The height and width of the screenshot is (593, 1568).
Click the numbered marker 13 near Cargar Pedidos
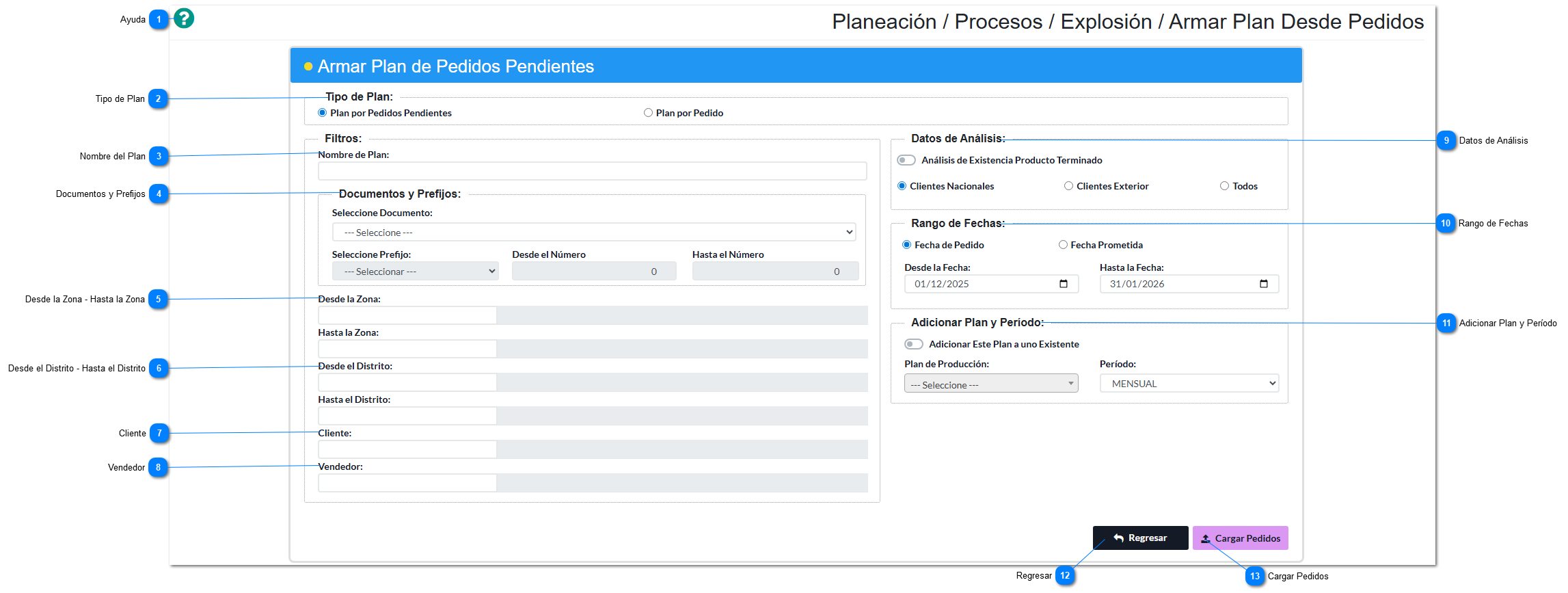coord(1254,576)
